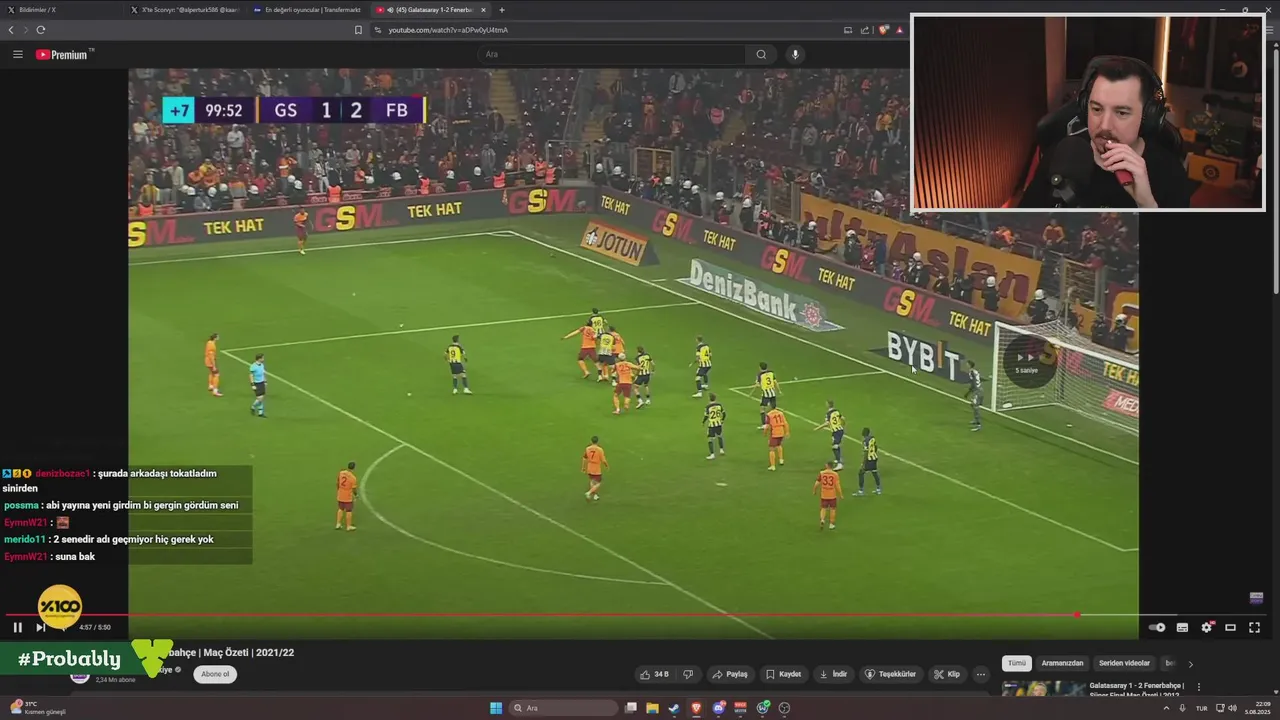This screenshot has width=1280, height=720.
Task: Open more actions three-dot menu
Action: [x=981, y=674]
